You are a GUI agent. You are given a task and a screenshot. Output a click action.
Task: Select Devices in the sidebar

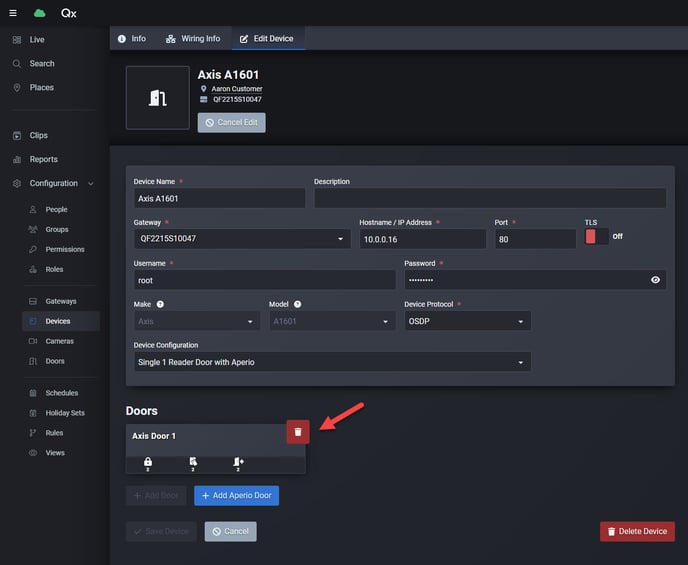[61, 321]
